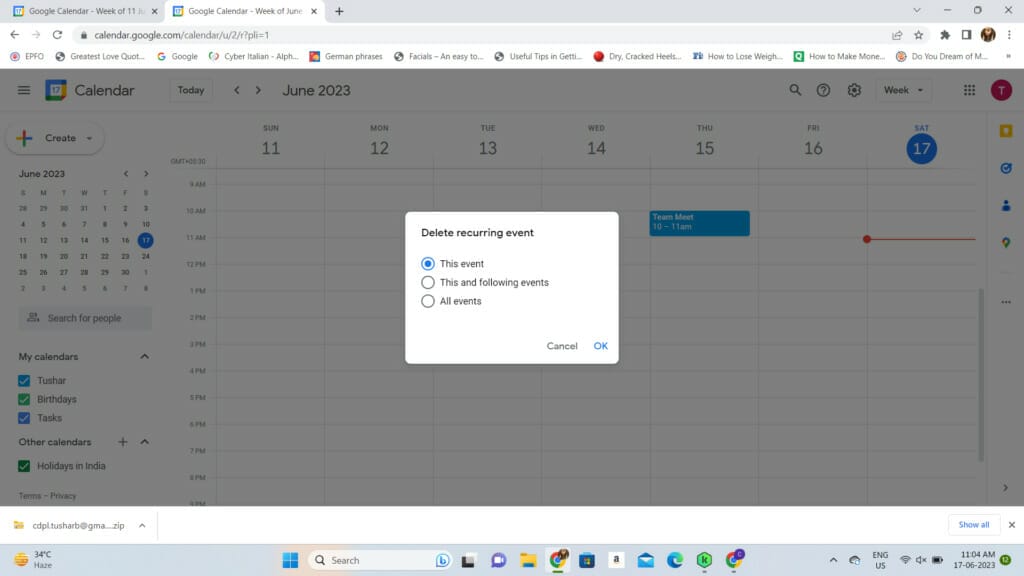Click Cancel in delete dialog
This screenshot has height=576, width=1024.
point(562,346)
